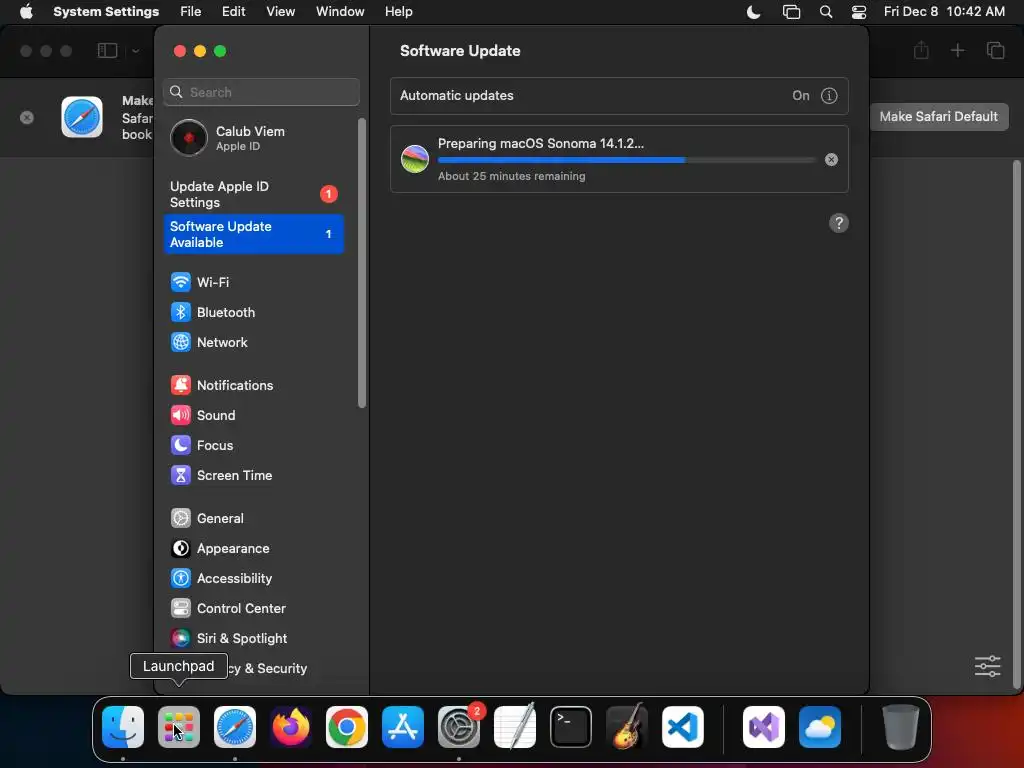Screen dimensions: 1024x768
Task: Click 'About 25 minutes remaining' text
Action: (511, 176)
